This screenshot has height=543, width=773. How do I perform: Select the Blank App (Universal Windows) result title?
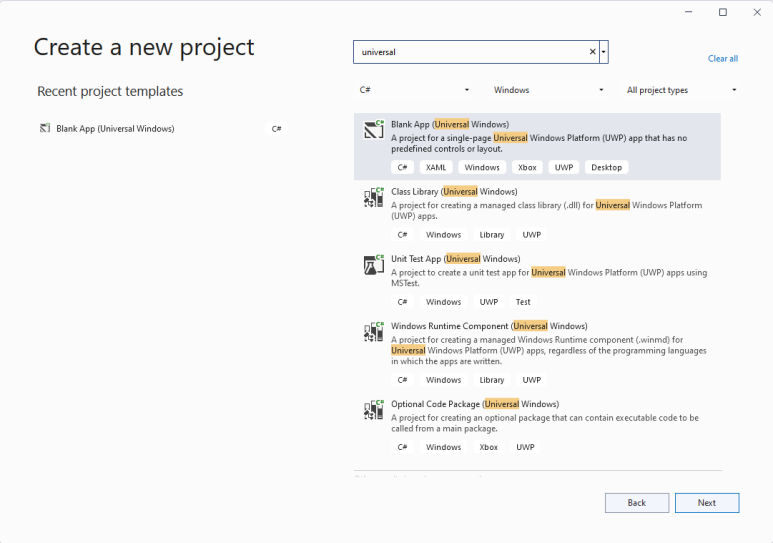(450, 124)
